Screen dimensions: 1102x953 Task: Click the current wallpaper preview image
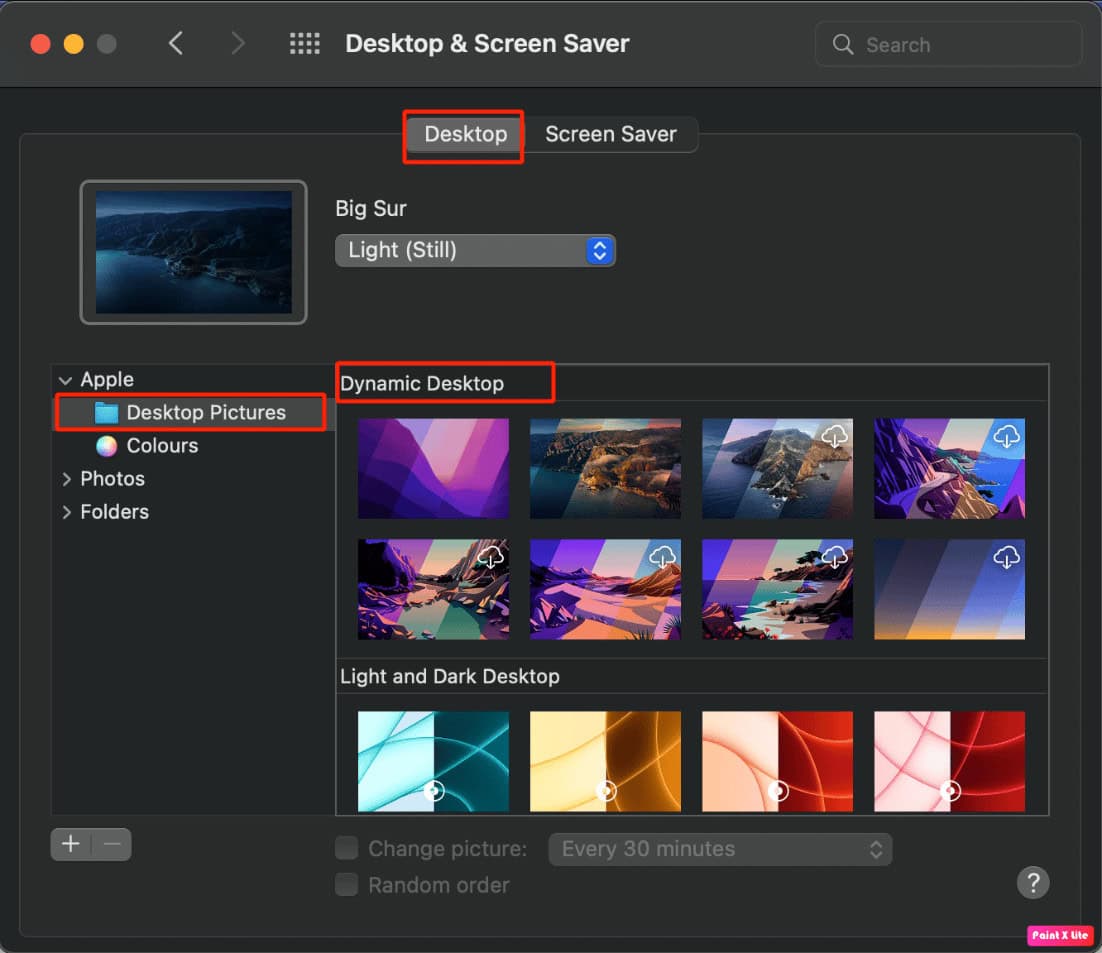pos(193,252)
